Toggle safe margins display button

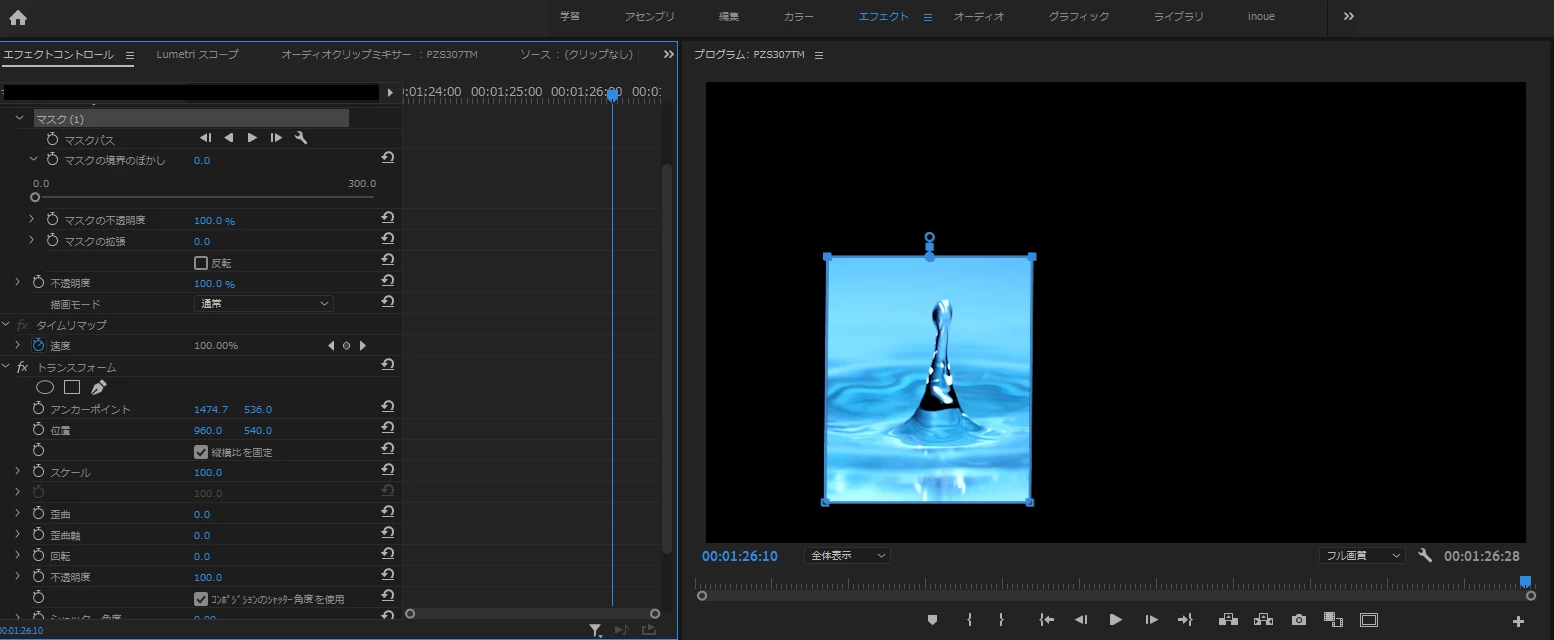click(1369, 620)
